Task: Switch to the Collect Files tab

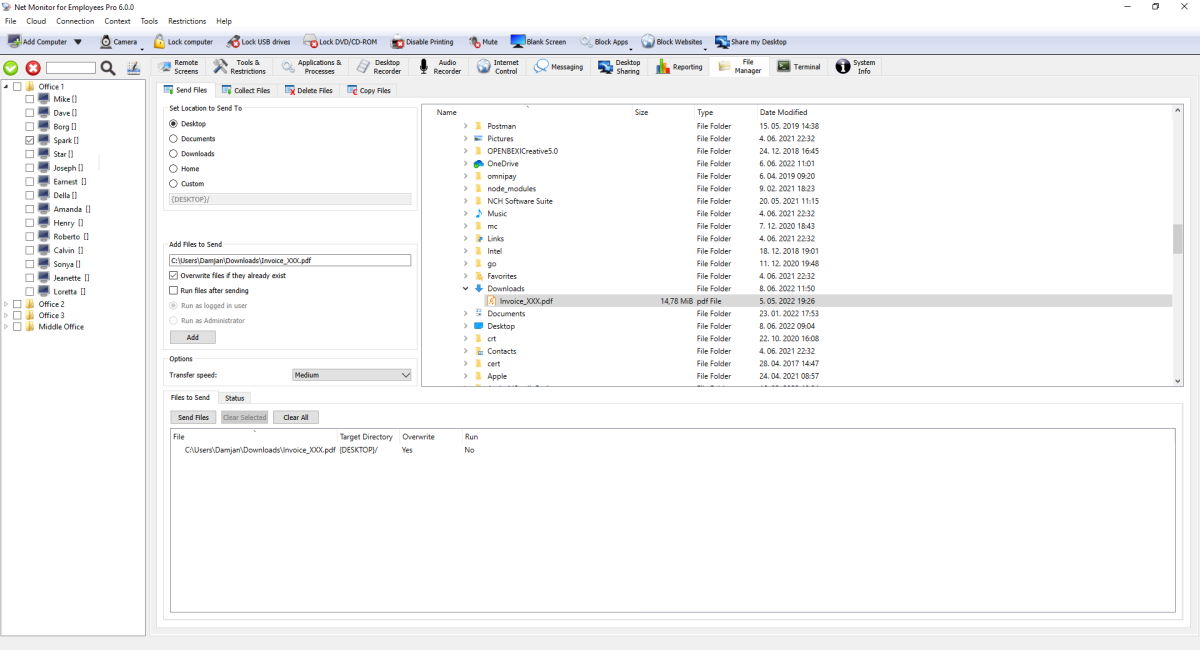Action: [246, 89]
